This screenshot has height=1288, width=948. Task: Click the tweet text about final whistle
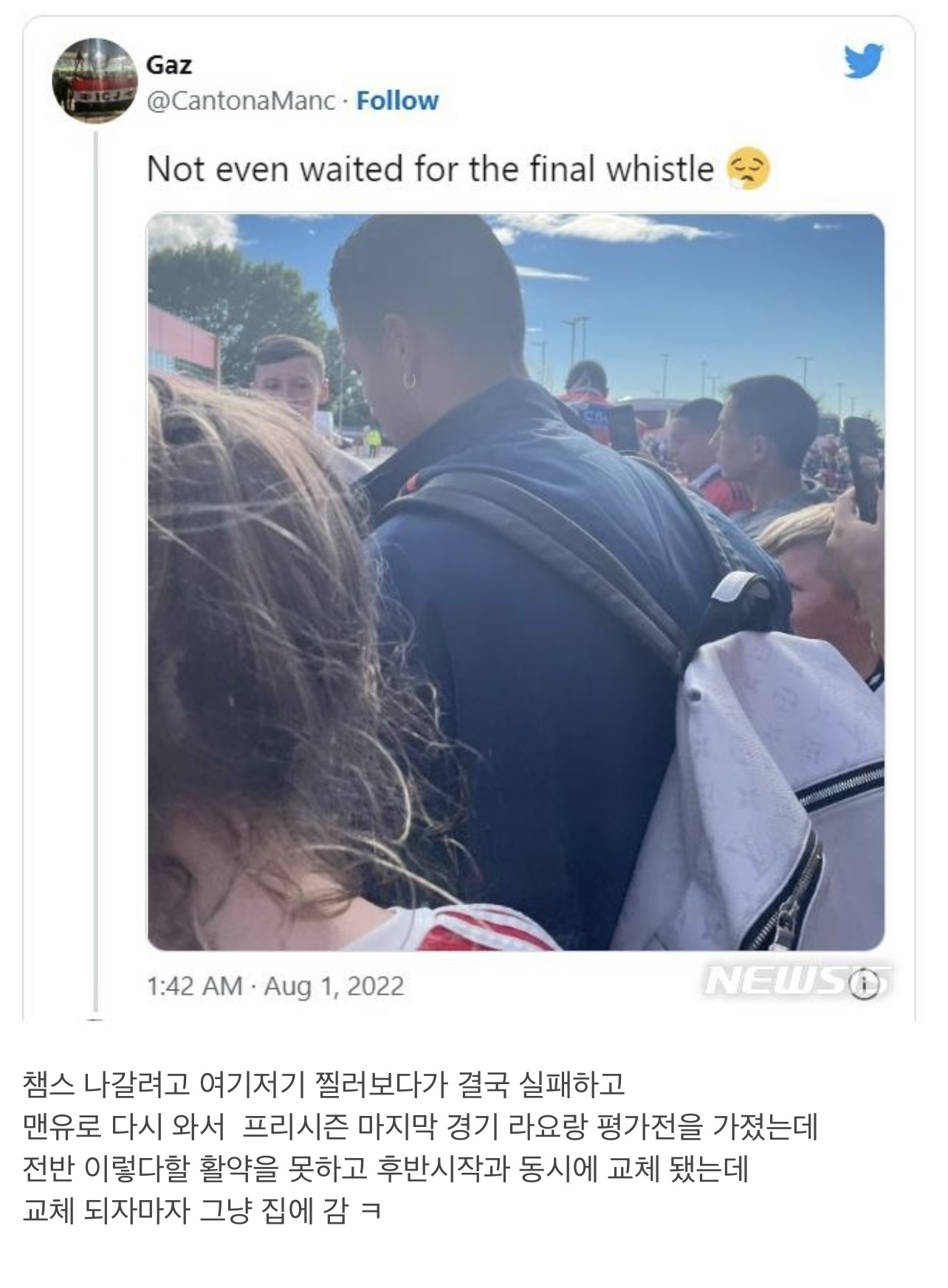[430, 169]
